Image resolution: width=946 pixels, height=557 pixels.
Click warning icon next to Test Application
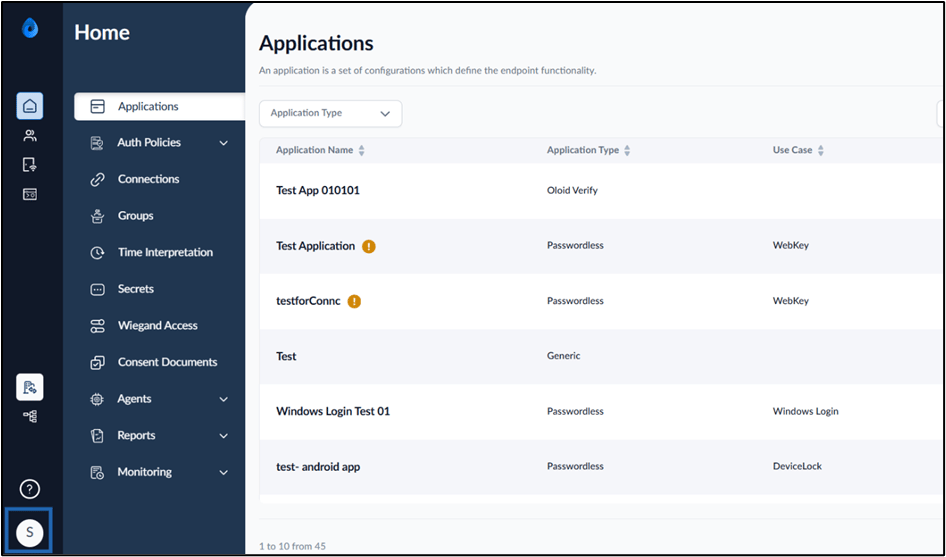(369, 246)
